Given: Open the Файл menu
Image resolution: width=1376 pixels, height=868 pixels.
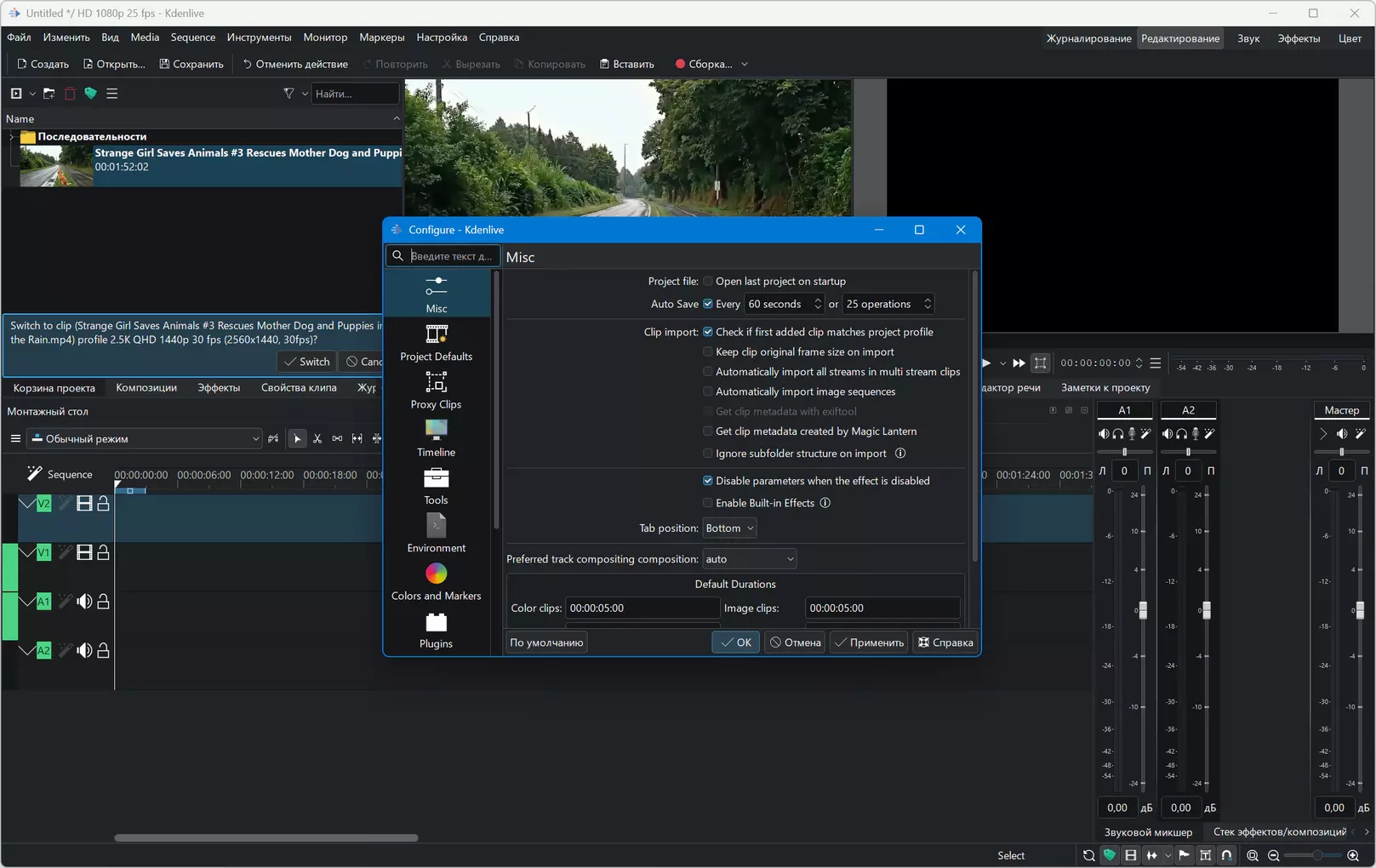Looking at the screenshot, I should pyautogui.click(x=19, y=37).
